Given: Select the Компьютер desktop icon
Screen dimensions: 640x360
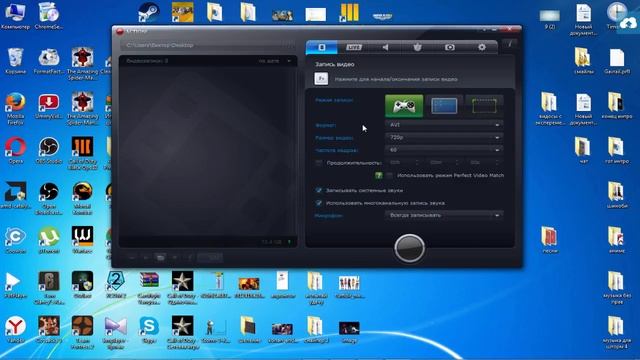Looking at the screenshot, I should (x=15, y=16).
